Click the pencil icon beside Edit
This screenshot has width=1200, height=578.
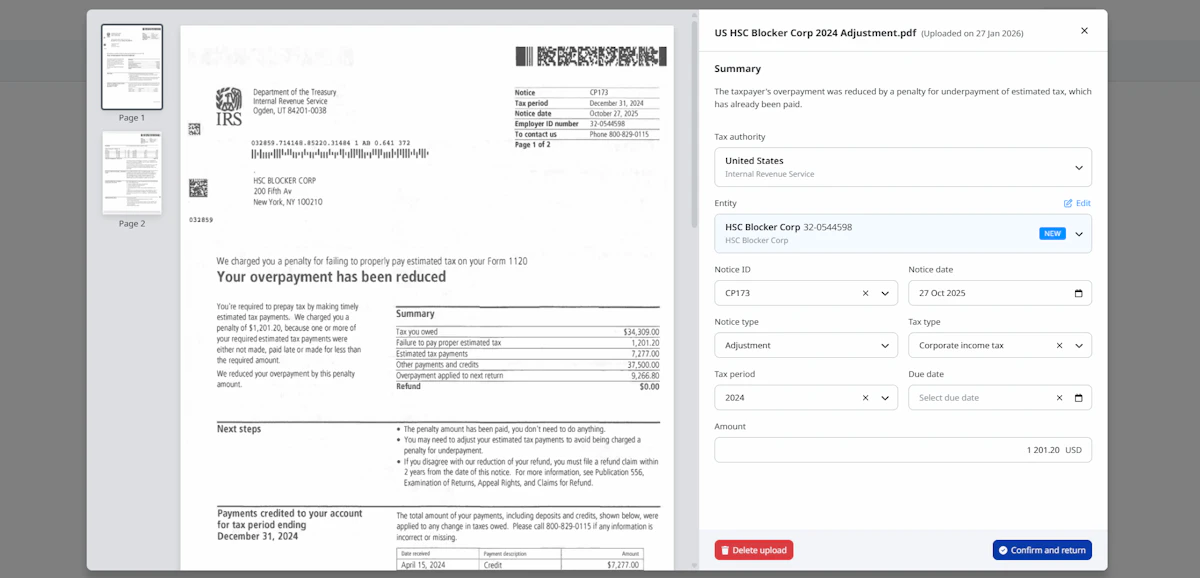(1068, 203)
